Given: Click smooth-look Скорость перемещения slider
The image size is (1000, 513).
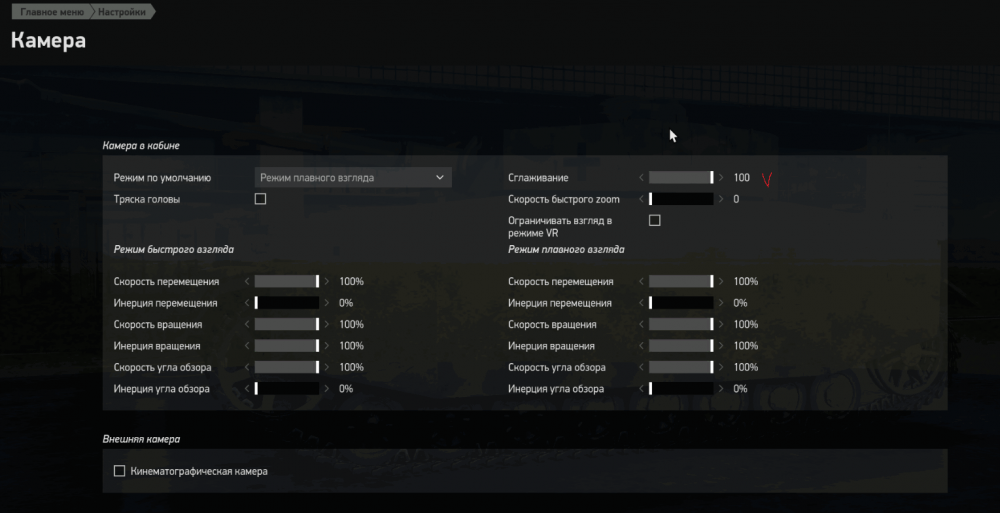Looking at the screenshot, I should click(x=681, y=281).
